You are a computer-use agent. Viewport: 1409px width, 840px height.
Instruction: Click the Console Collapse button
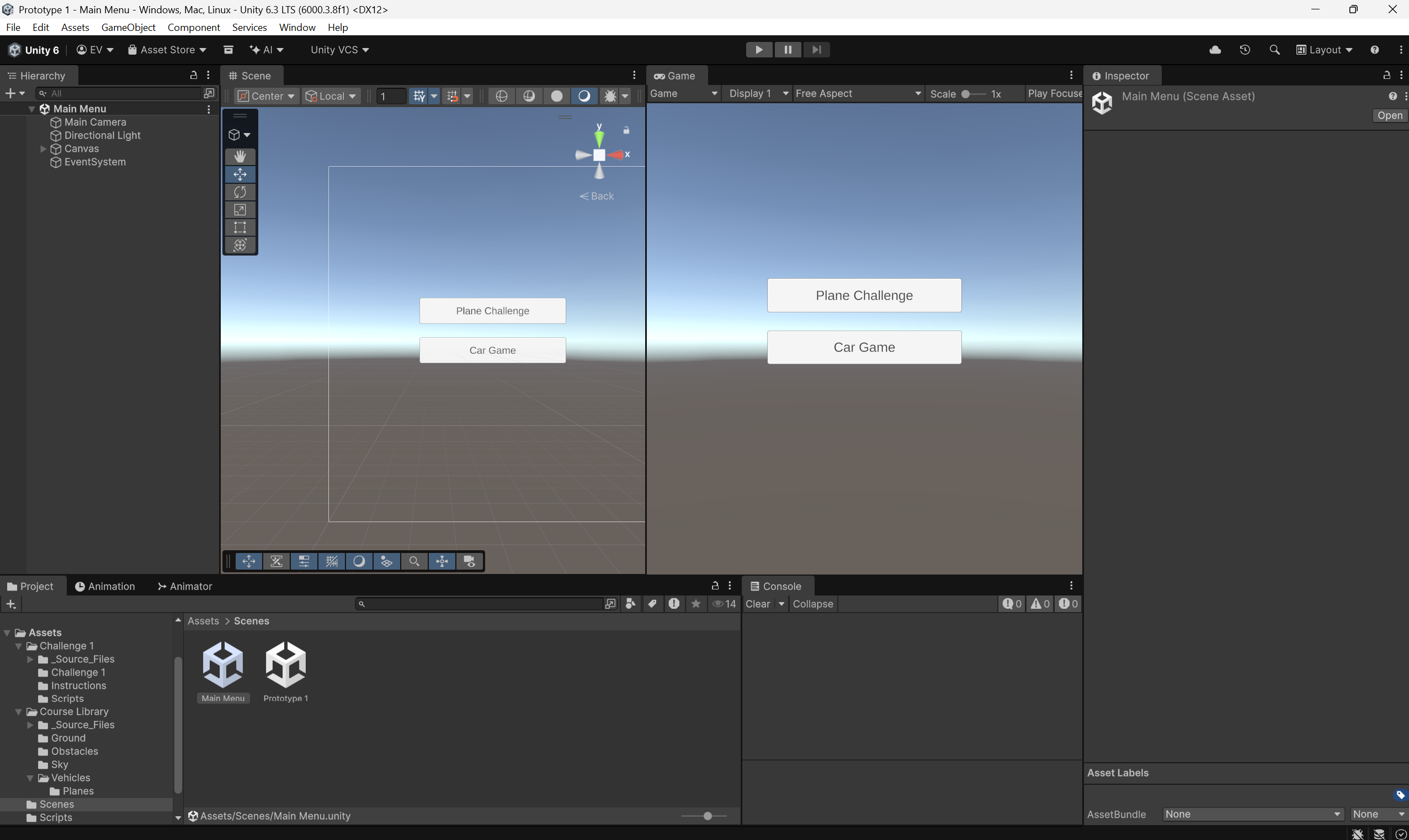(x=812, y=604)
